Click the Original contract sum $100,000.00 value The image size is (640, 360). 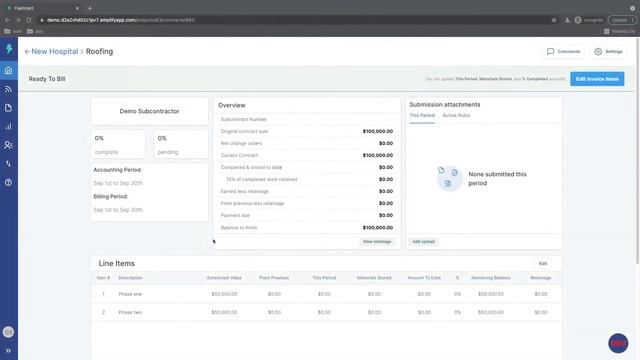coord(378,131)
